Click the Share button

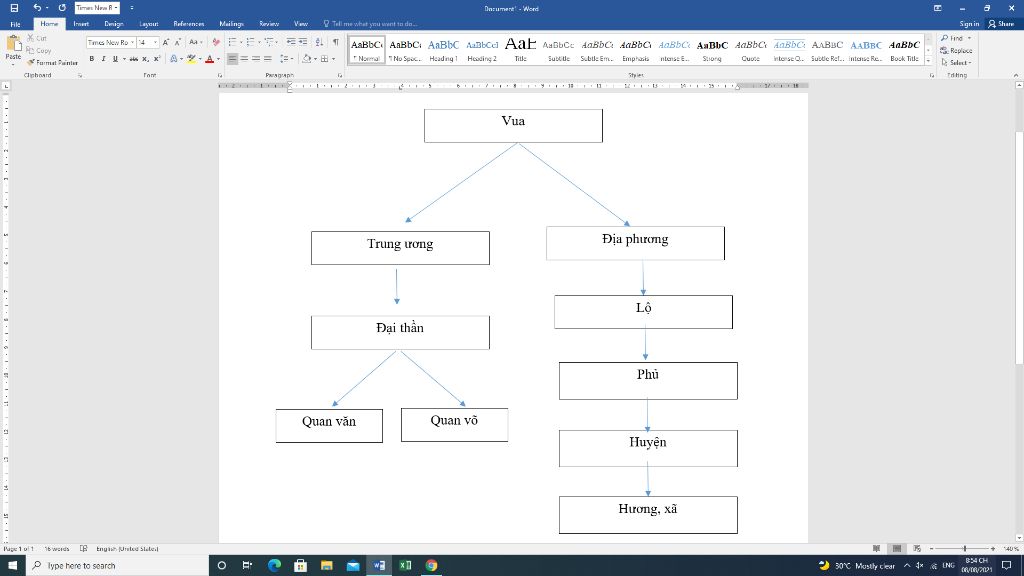(1002, 24)
